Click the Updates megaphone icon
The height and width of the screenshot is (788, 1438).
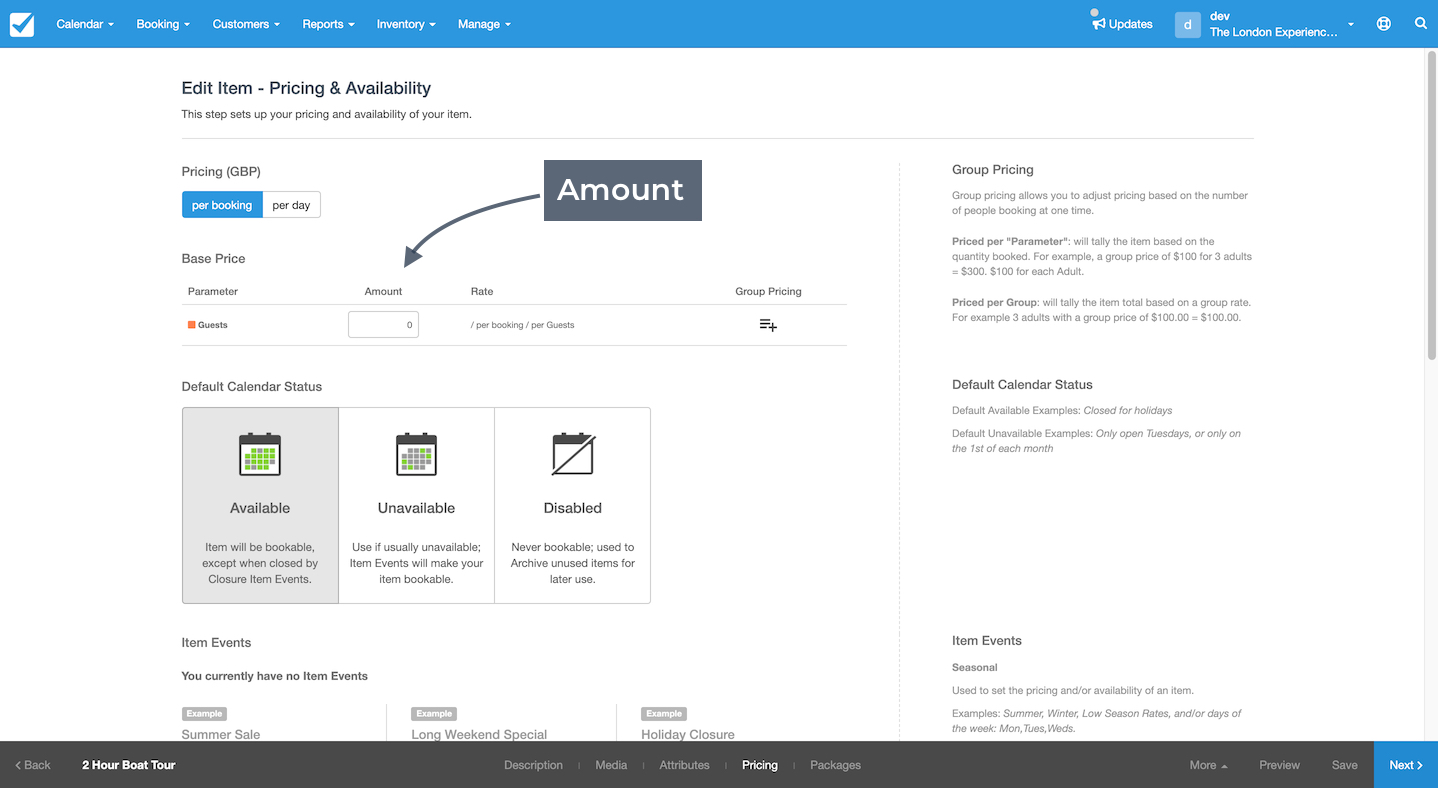point(1099,24)
